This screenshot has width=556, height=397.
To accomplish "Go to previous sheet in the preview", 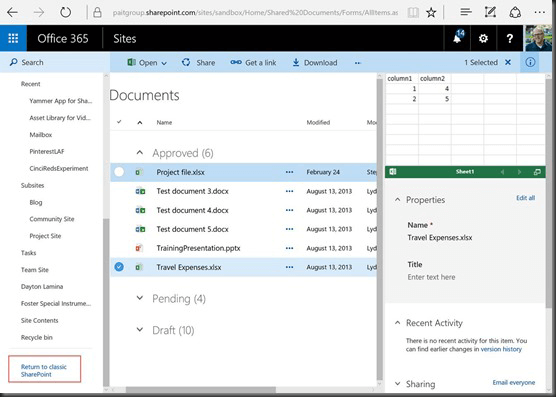I will 502,172.
